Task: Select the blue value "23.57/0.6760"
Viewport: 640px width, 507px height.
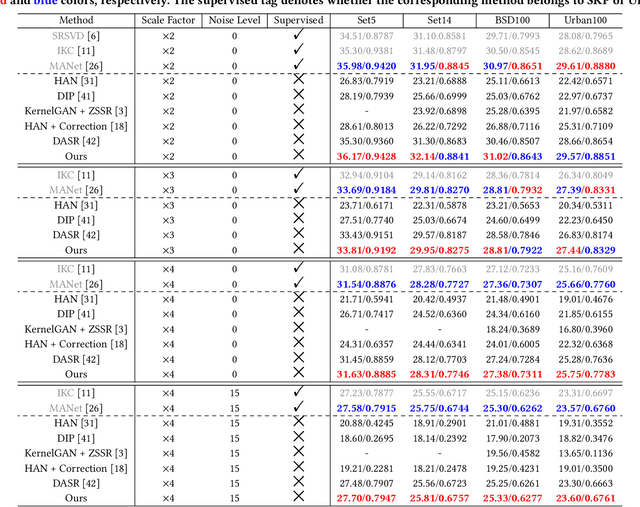Action: [x=585, y=409]
